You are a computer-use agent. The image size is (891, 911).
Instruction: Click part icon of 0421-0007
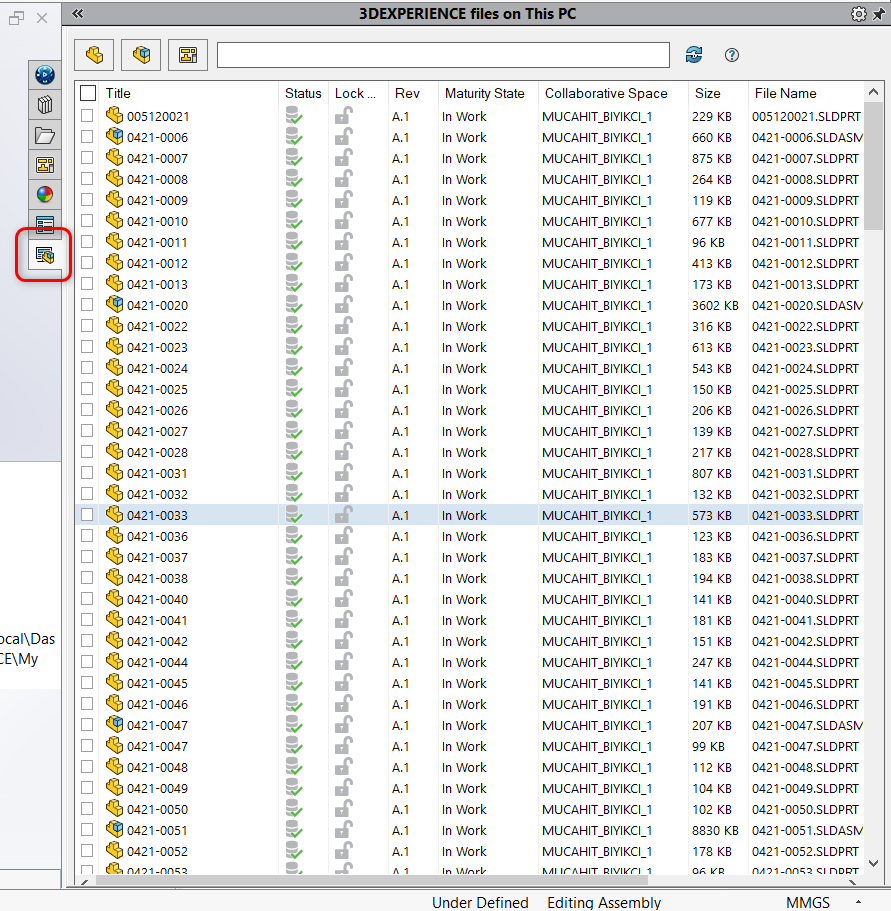pos(115,157)
